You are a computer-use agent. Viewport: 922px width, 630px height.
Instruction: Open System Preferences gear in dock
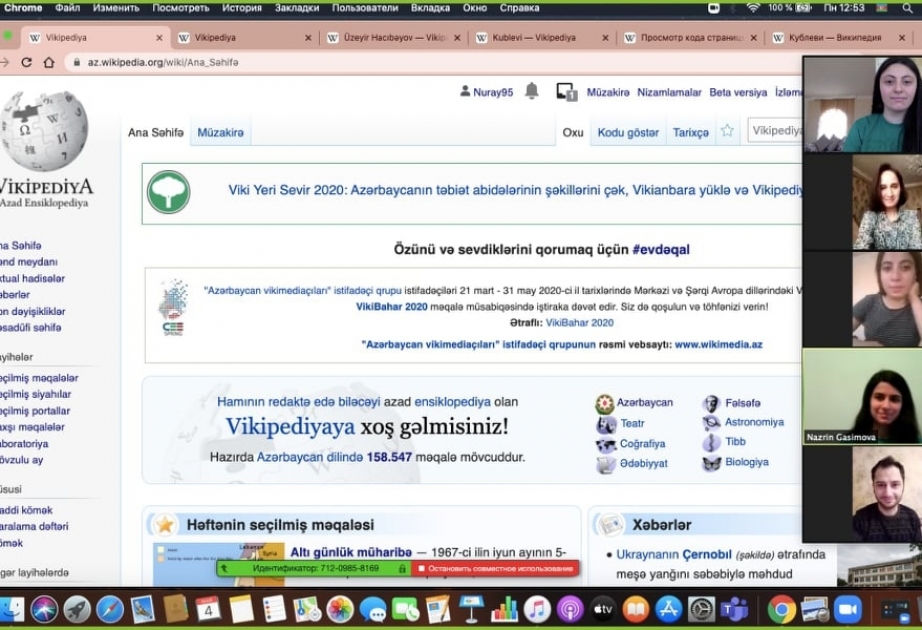pos(701,609)
